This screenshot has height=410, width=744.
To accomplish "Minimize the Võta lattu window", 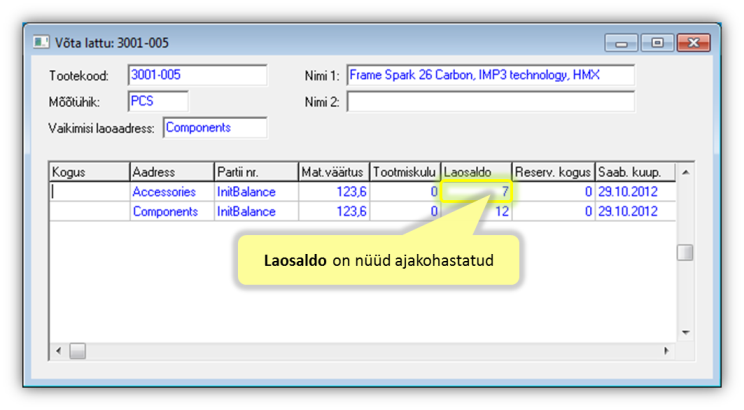I will [x=622, y=43].
